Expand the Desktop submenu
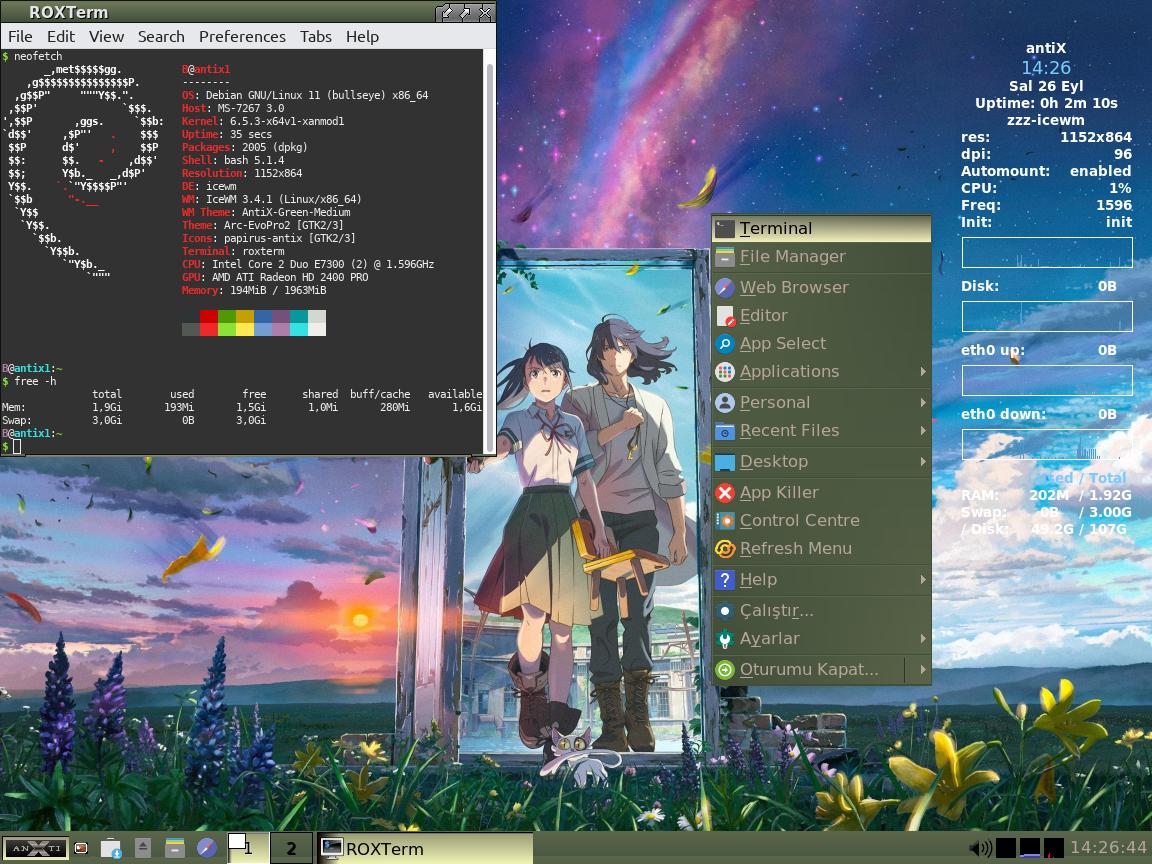 tap(821, 461)
